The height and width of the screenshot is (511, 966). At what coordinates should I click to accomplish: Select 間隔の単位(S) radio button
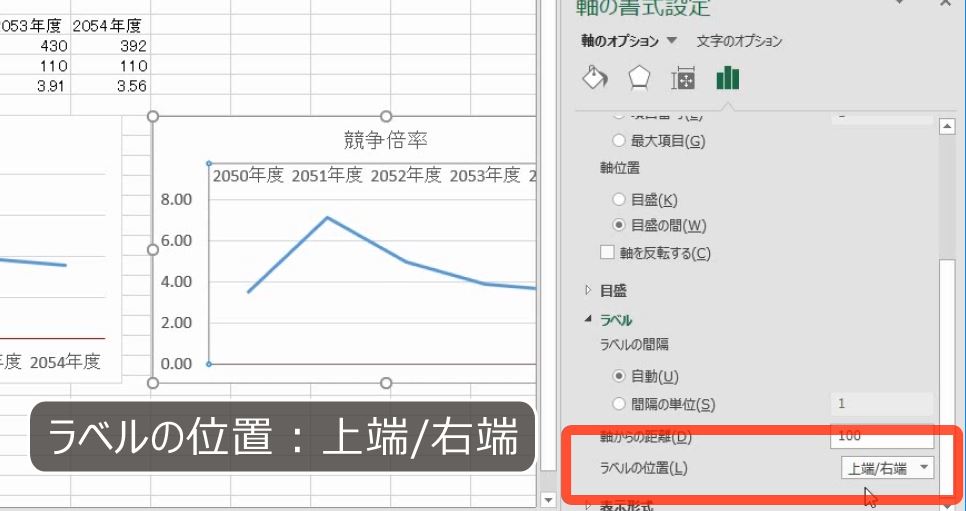(x=619, y=404)
